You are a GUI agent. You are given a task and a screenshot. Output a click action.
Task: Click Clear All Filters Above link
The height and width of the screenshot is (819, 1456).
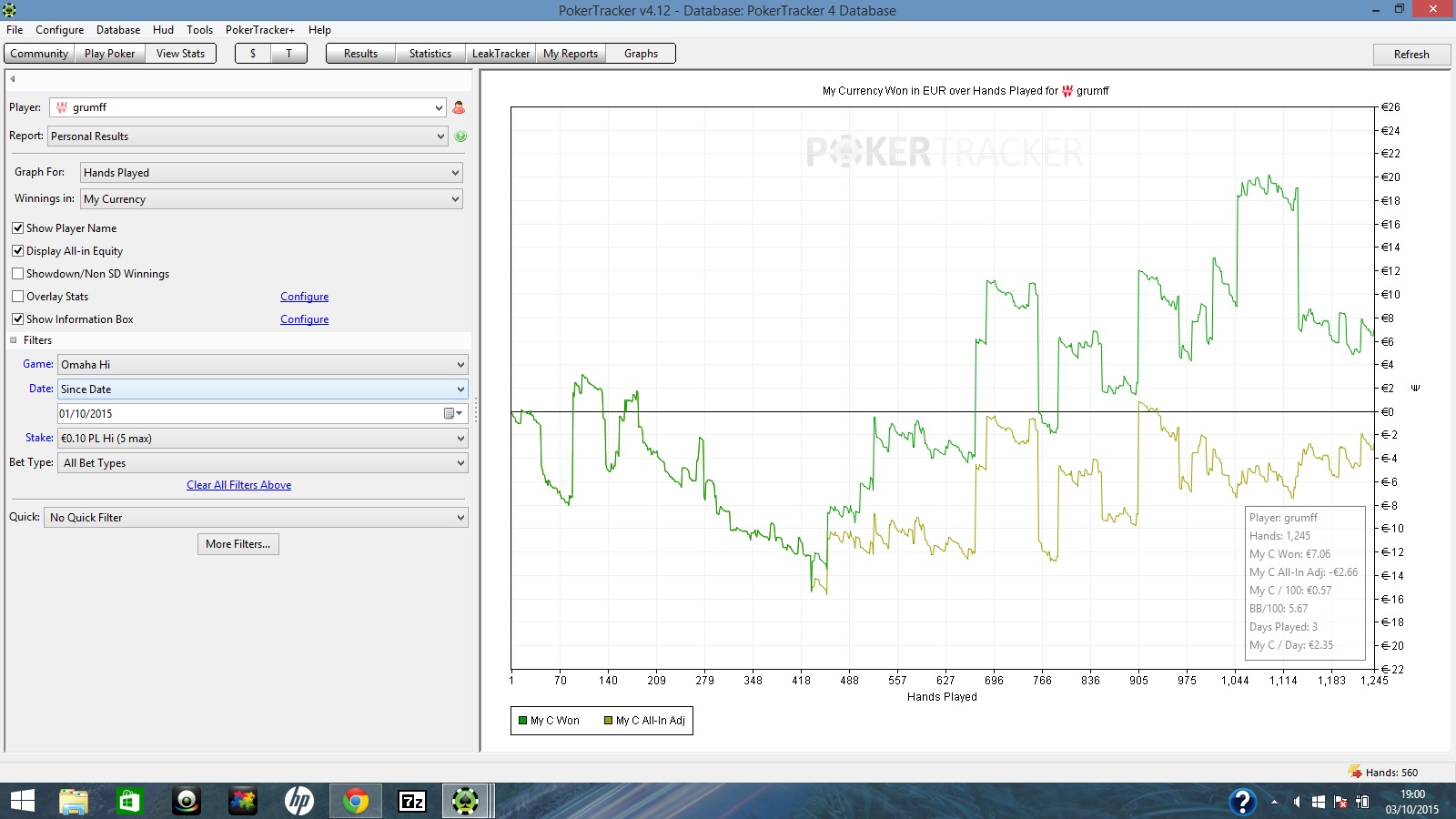tap(239, 485)
